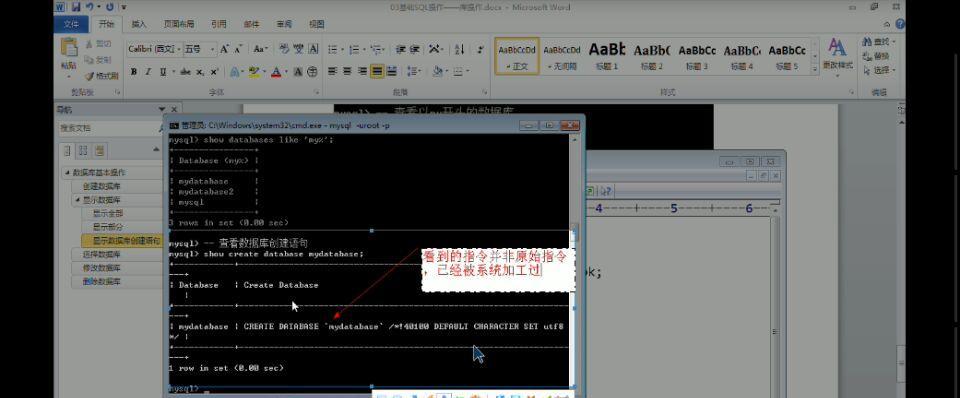This screenshot has height=398, width=960.
Task: Click the Phonetic Guide icon
Action: (x=298, y=49)
